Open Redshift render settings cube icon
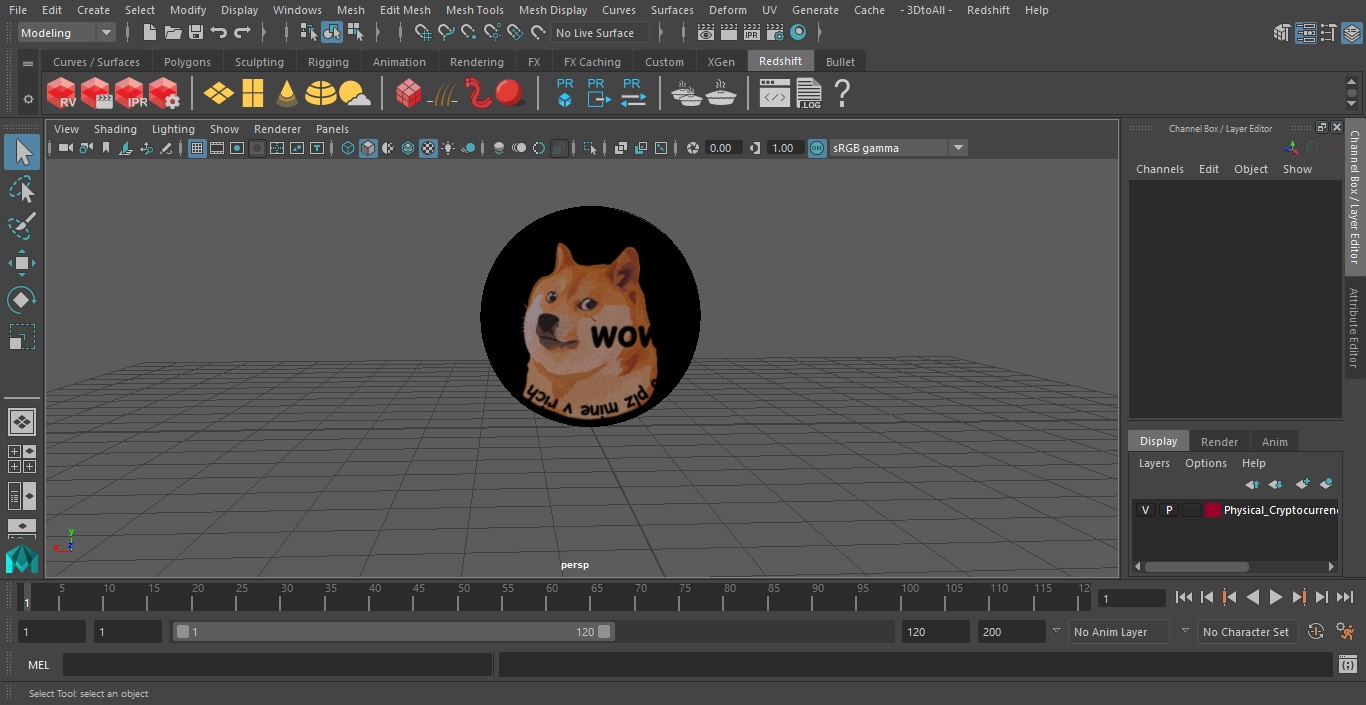This screenshot has width=1366, height=705. pos(164,94)
